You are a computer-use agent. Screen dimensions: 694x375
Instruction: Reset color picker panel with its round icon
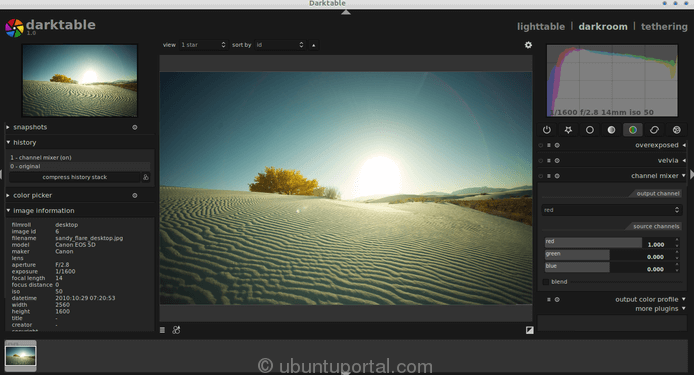[x=135, y=195]
